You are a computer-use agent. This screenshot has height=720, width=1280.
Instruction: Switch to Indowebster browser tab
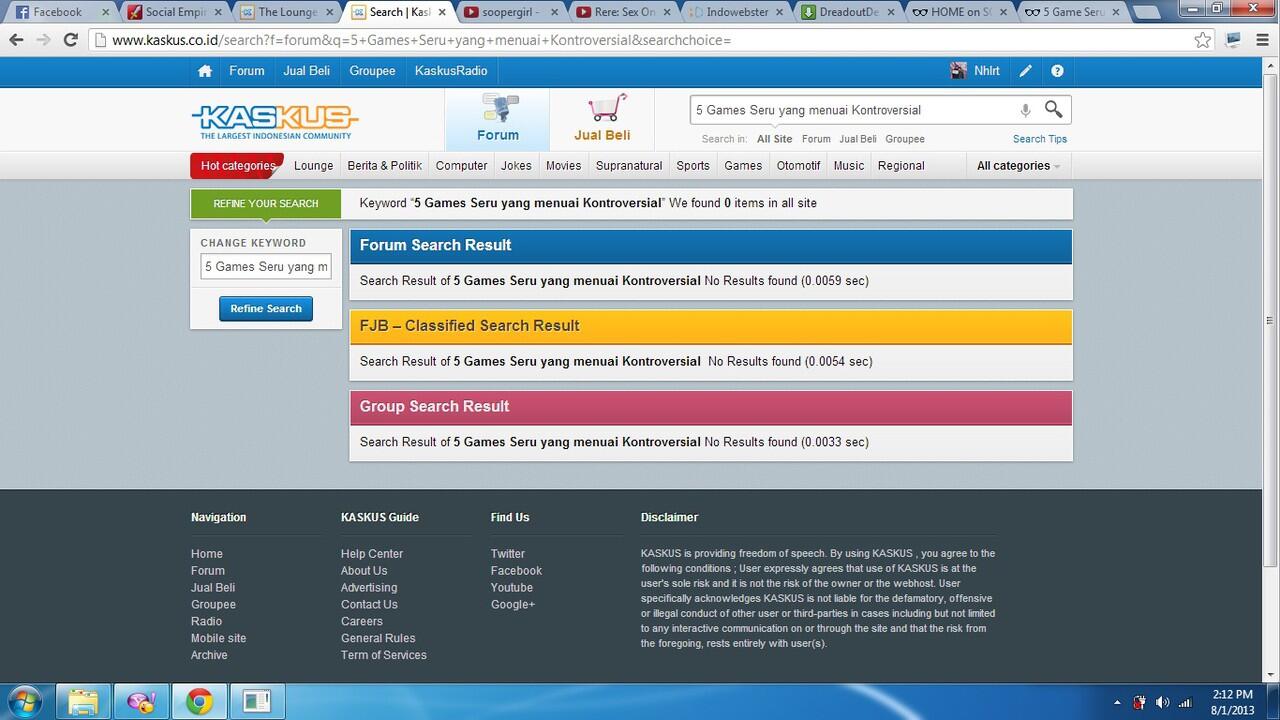coord(735,12)
